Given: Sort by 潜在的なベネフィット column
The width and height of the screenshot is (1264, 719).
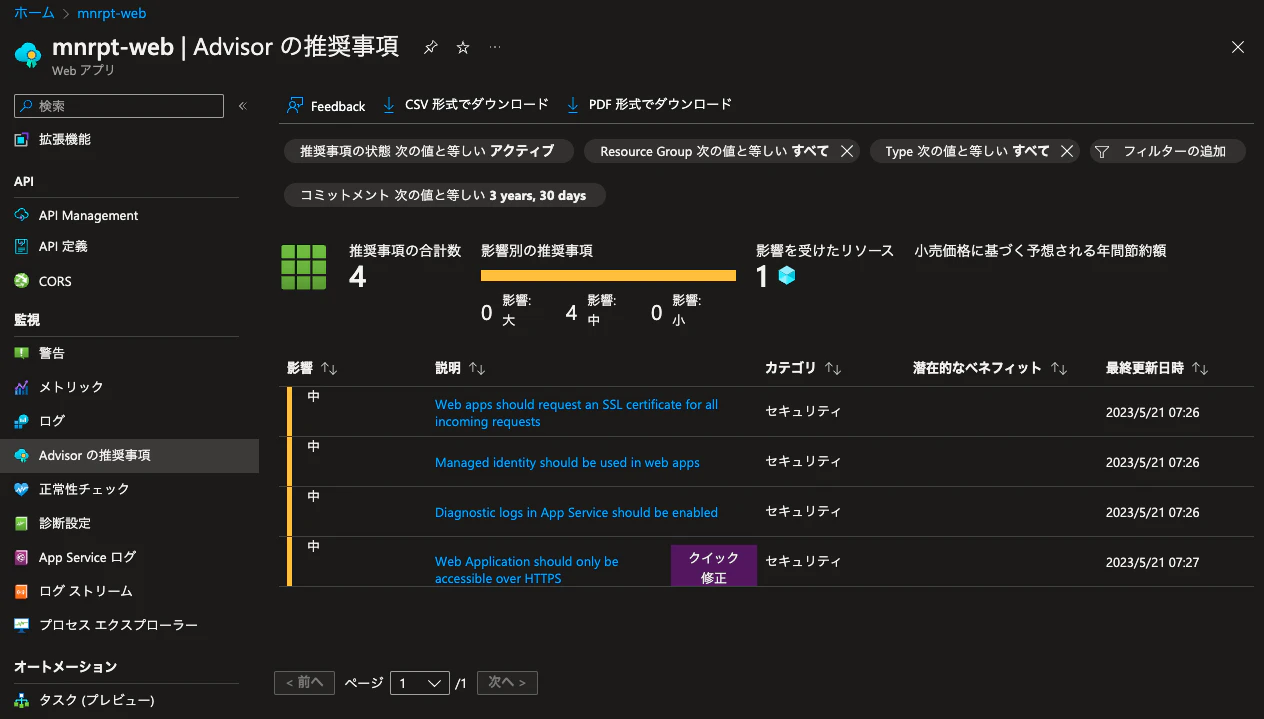Looking at the screenshot, I should click(991, 368).
